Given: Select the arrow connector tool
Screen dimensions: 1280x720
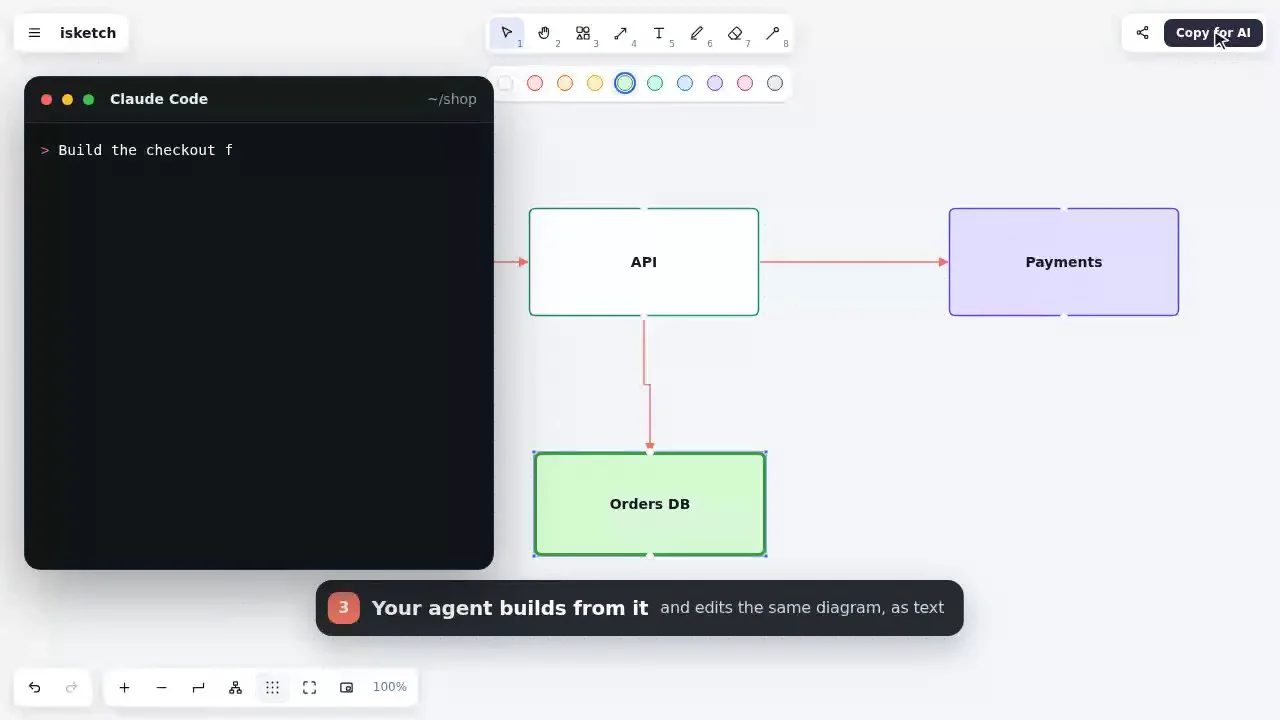Looking at the screenshot, I should click(621, 33).
